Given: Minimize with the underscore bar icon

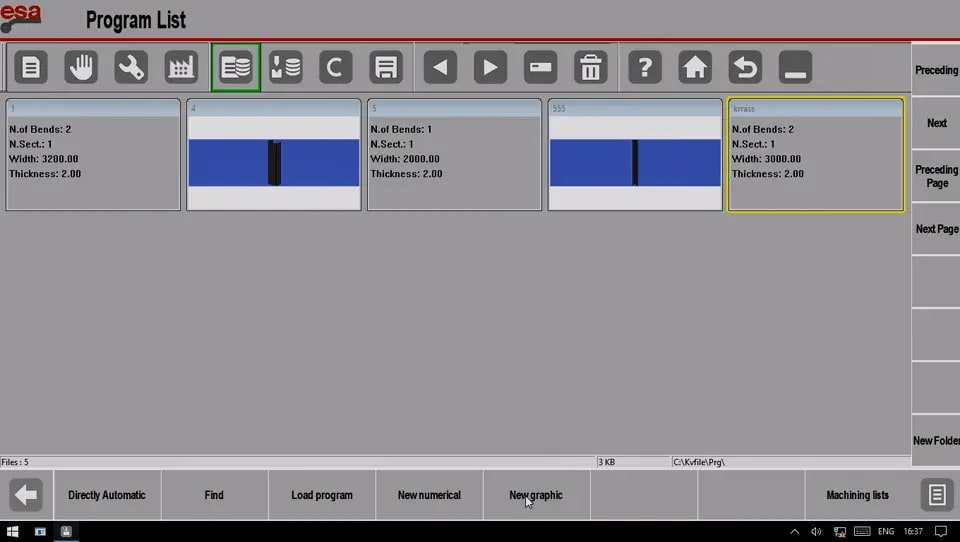Looking at the screenshot, I should [795, 67].
